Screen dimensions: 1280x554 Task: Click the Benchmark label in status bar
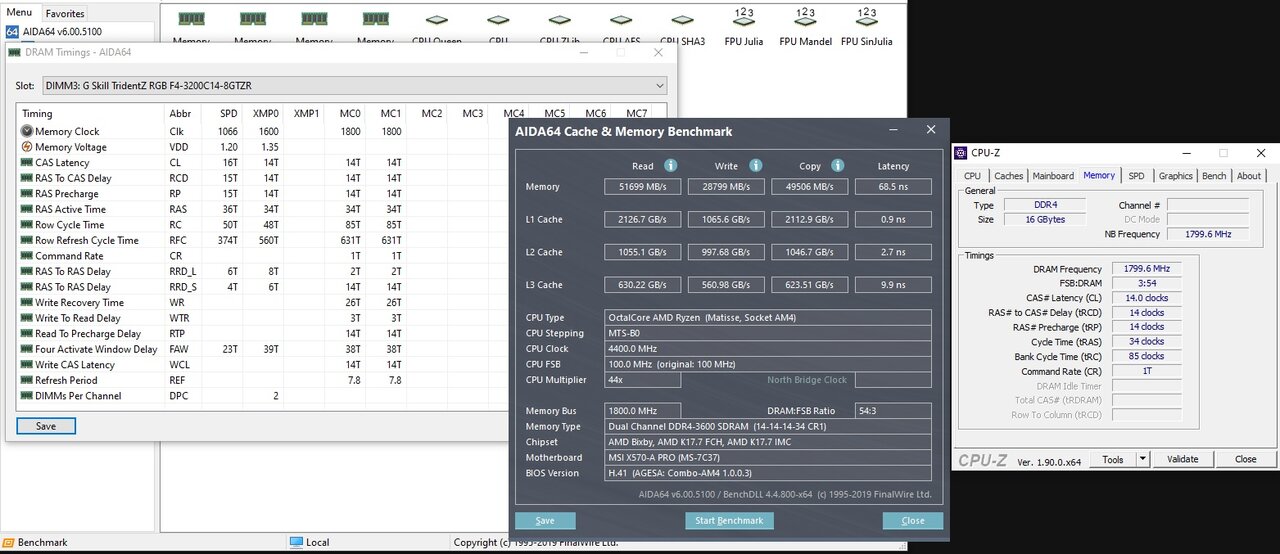point(42,542)
